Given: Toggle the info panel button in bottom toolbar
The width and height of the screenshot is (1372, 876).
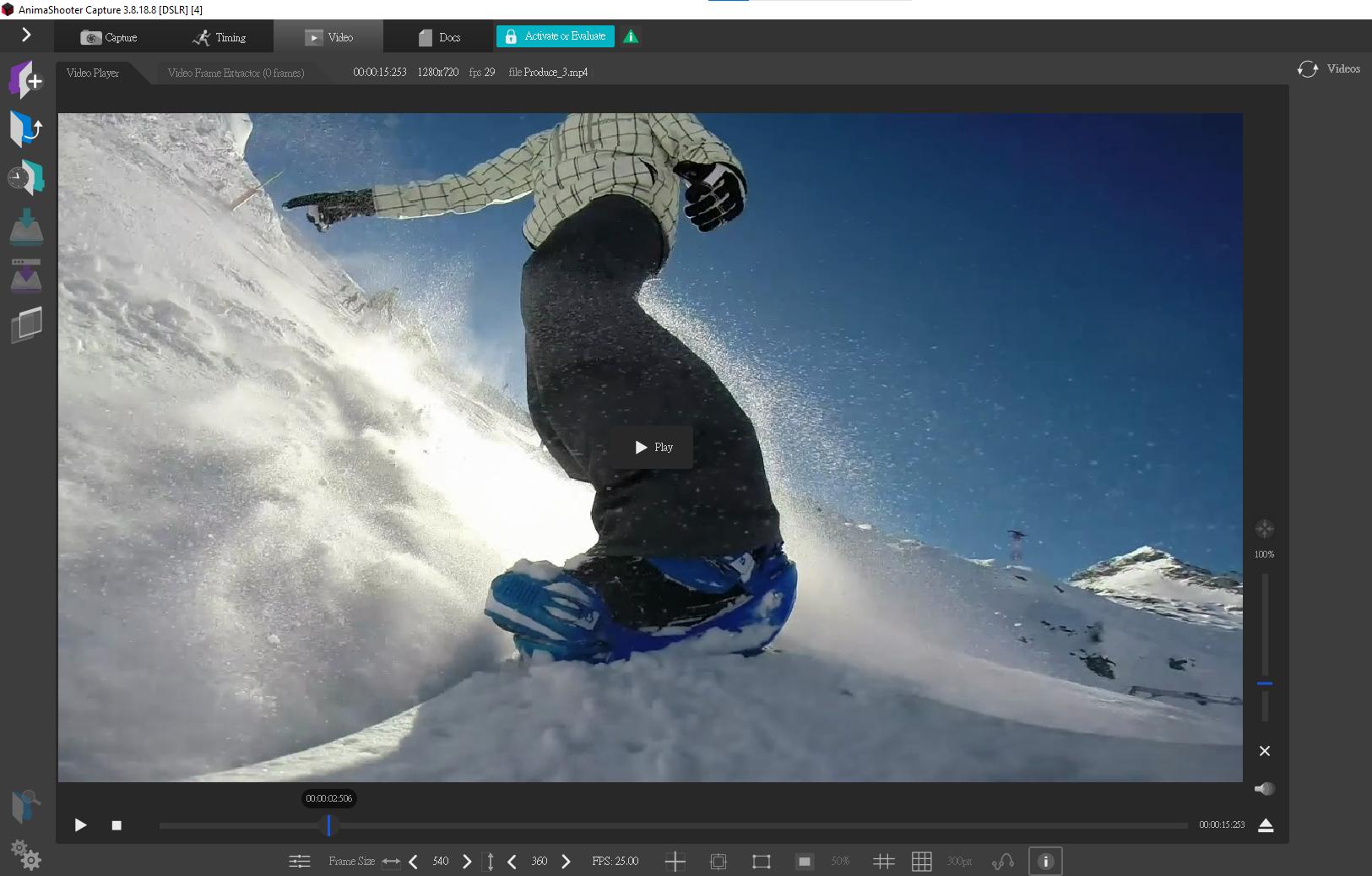Looking at the screenshot, I should click(1045, 861).
